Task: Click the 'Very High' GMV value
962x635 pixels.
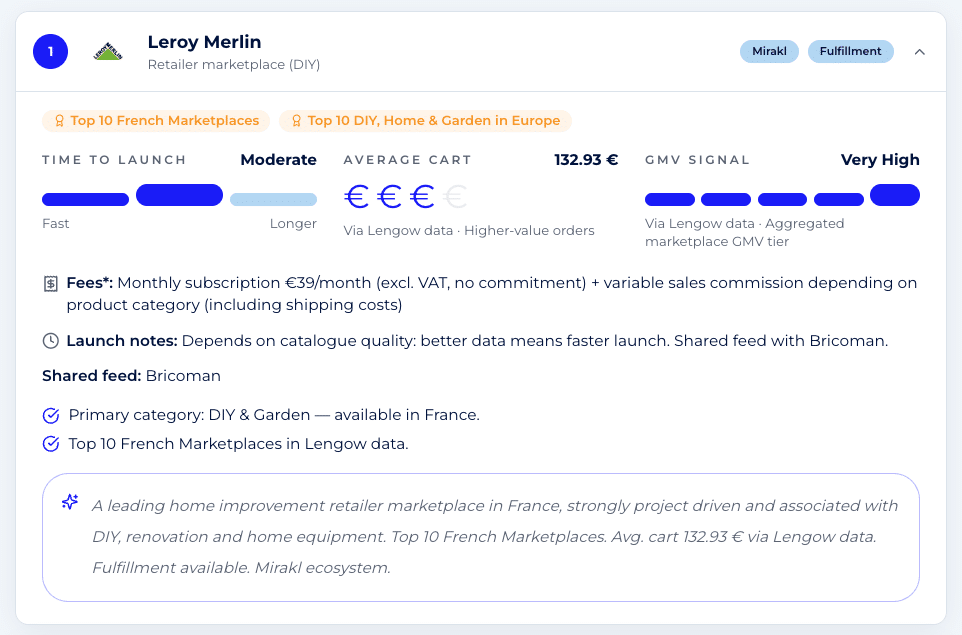Action: click(x=880, y=160)
